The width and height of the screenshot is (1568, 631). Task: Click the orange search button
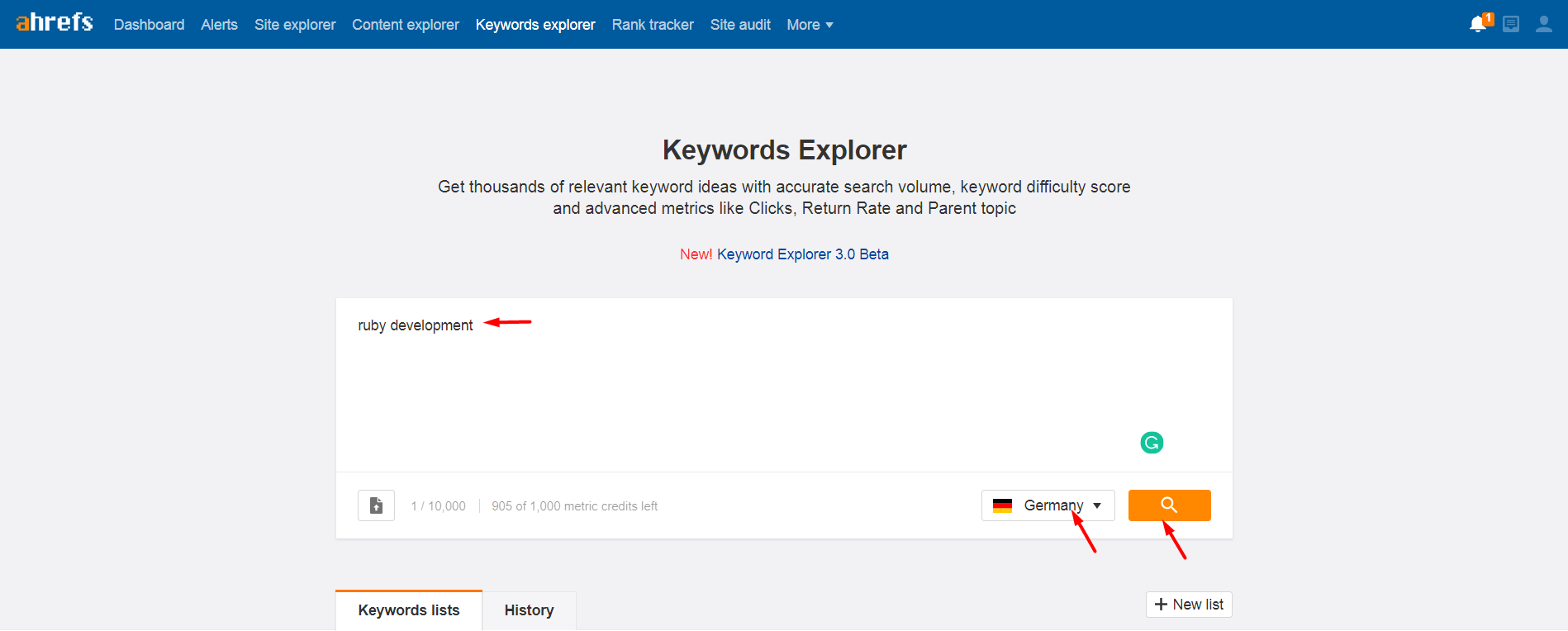[1169, 505]
